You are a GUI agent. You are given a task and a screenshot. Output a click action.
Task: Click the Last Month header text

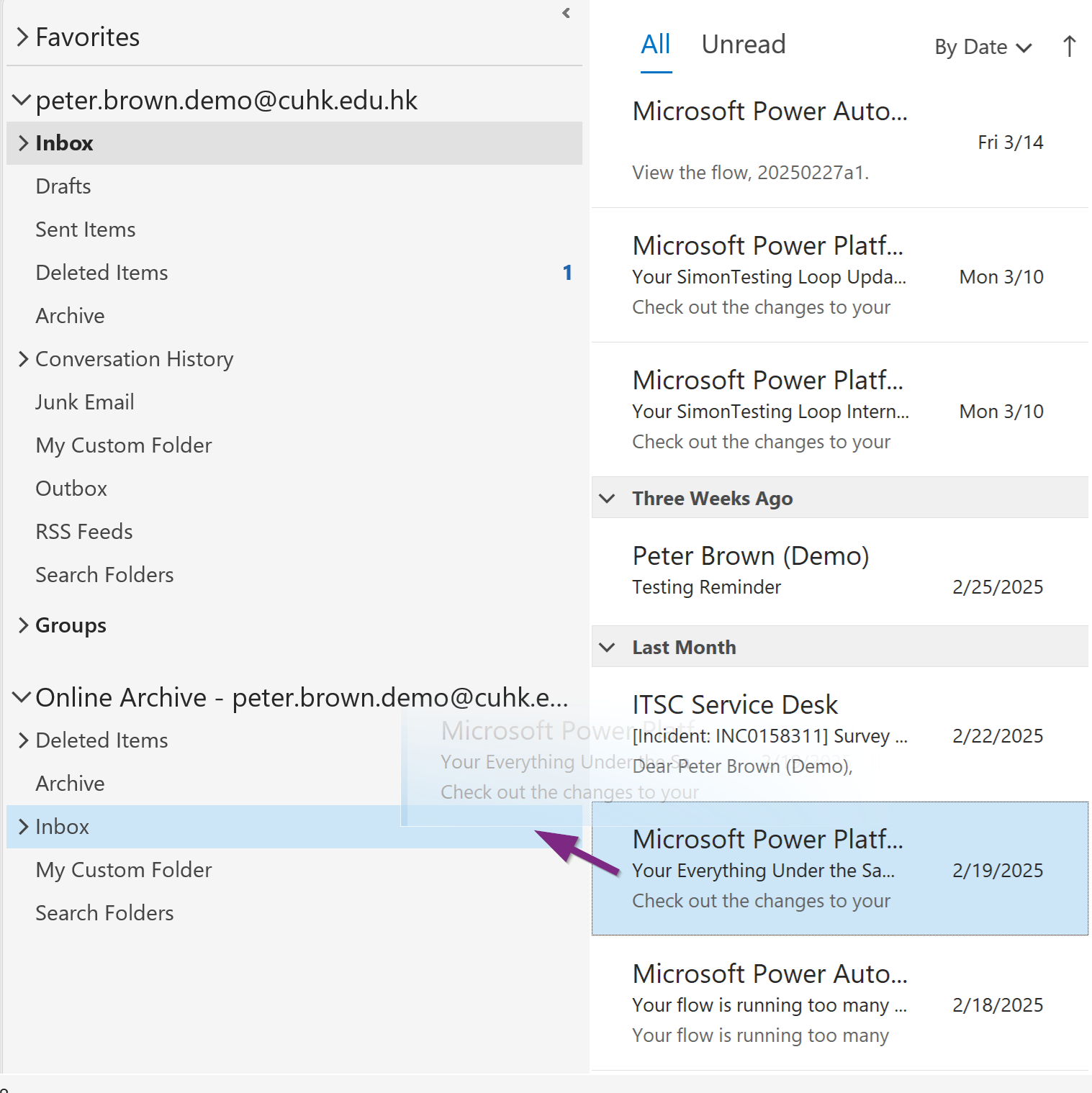tap(684, 648)
